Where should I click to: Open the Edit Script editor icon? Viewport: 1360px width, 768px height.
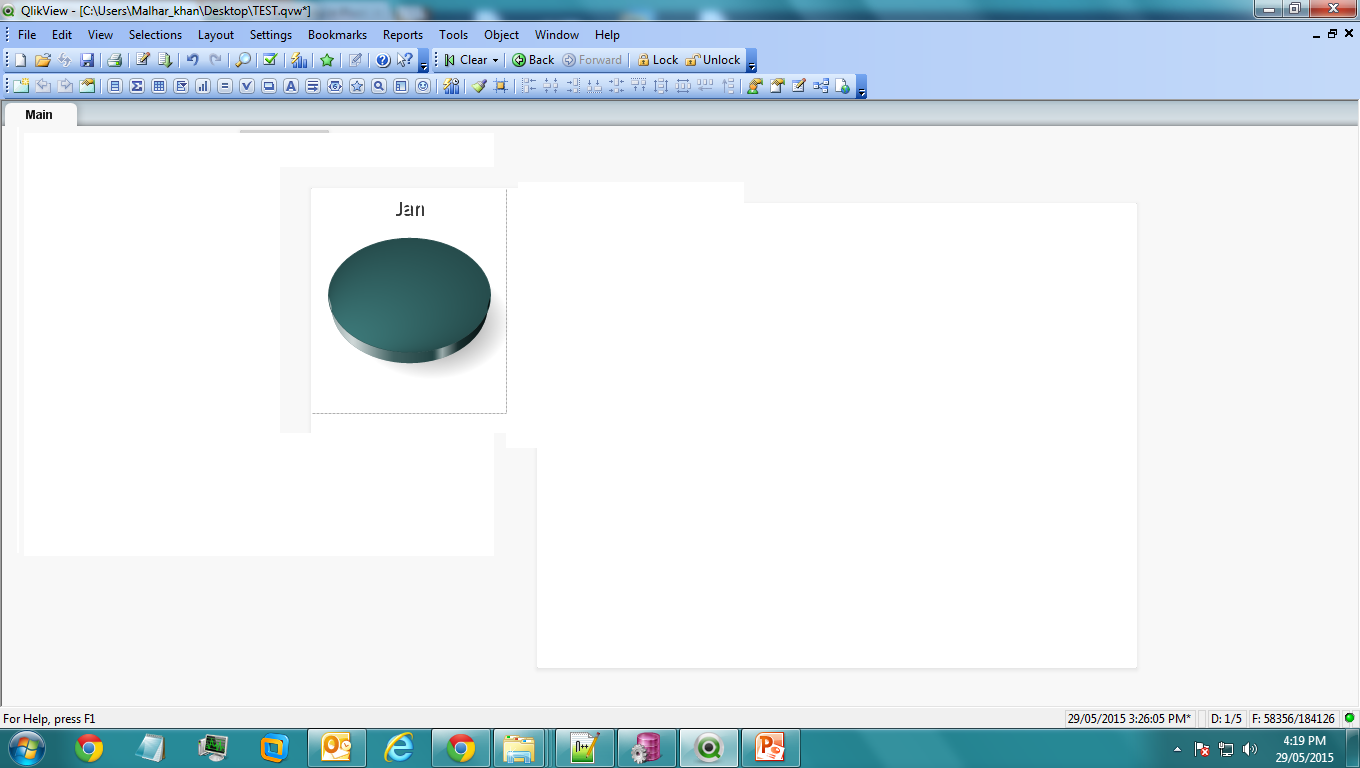click(143, 60)
